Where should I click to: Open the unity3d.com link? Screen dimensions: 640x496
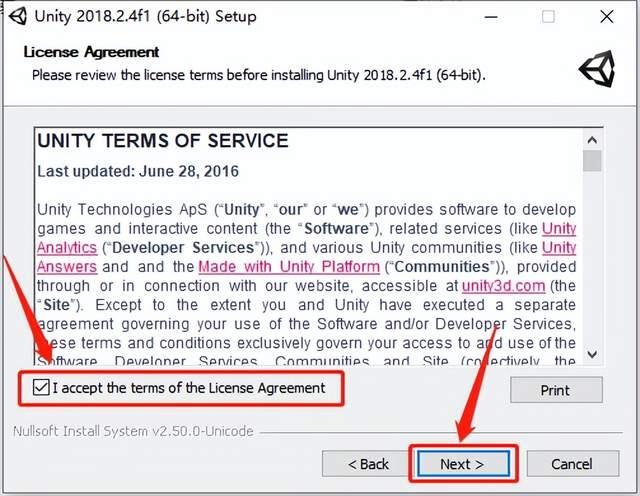[503, 286]
